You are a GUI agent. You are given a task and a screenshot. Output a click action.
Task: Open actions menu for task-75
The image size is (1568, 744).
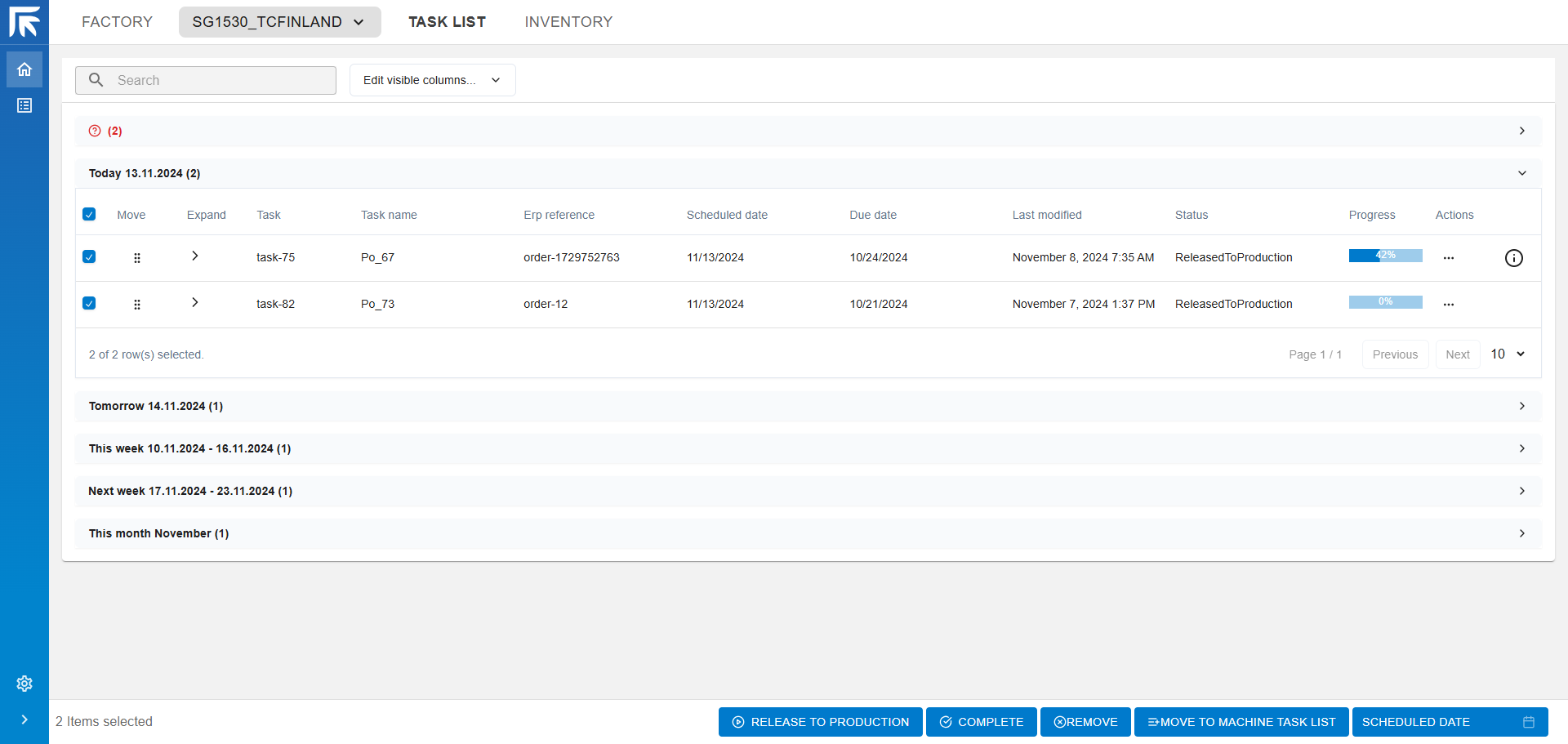1448,258
